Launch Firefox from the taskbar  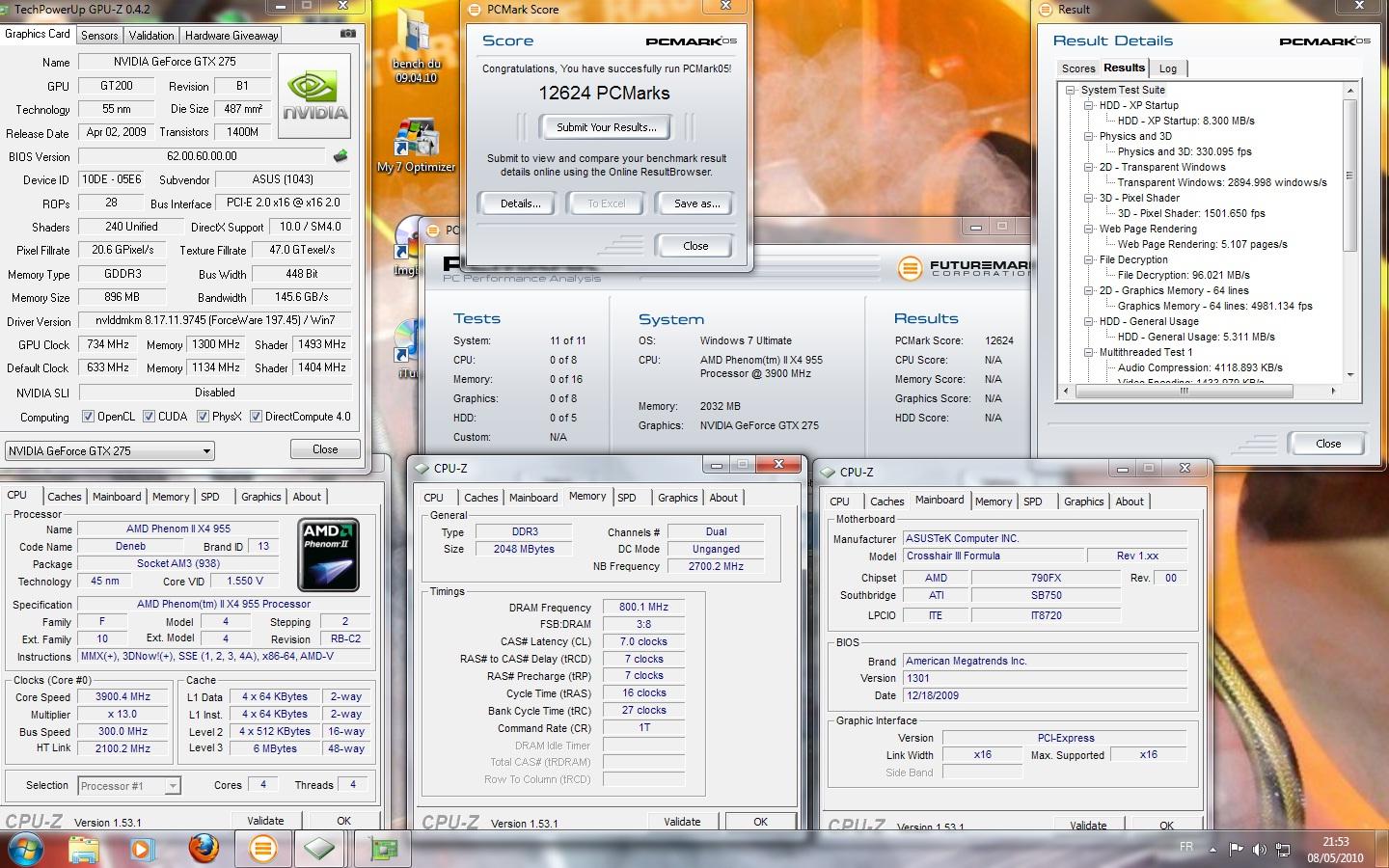203,849
